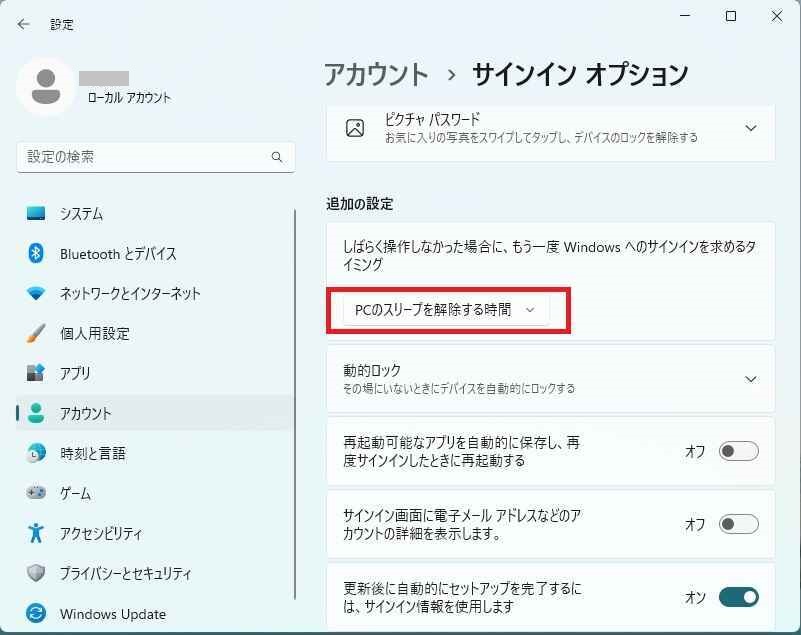Toggle auto-save restartable apps switch
The width and height of the screenshot is (801, 635).
(x=739, y=451)
